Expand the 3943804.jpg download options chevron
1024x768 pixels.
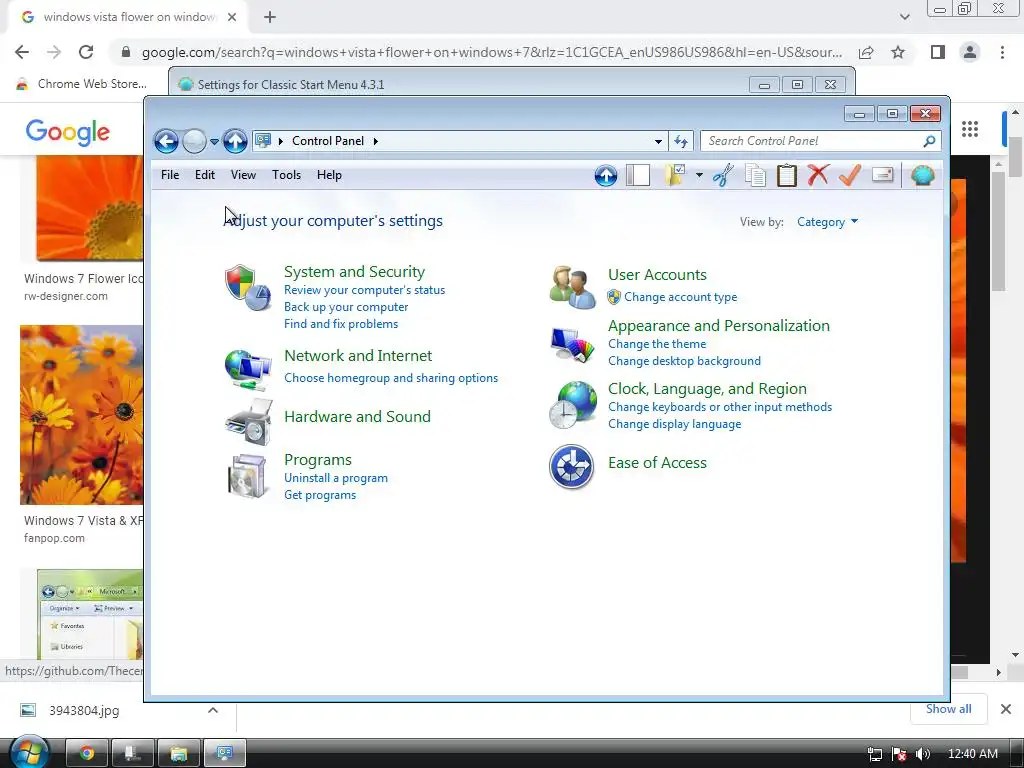213,710
